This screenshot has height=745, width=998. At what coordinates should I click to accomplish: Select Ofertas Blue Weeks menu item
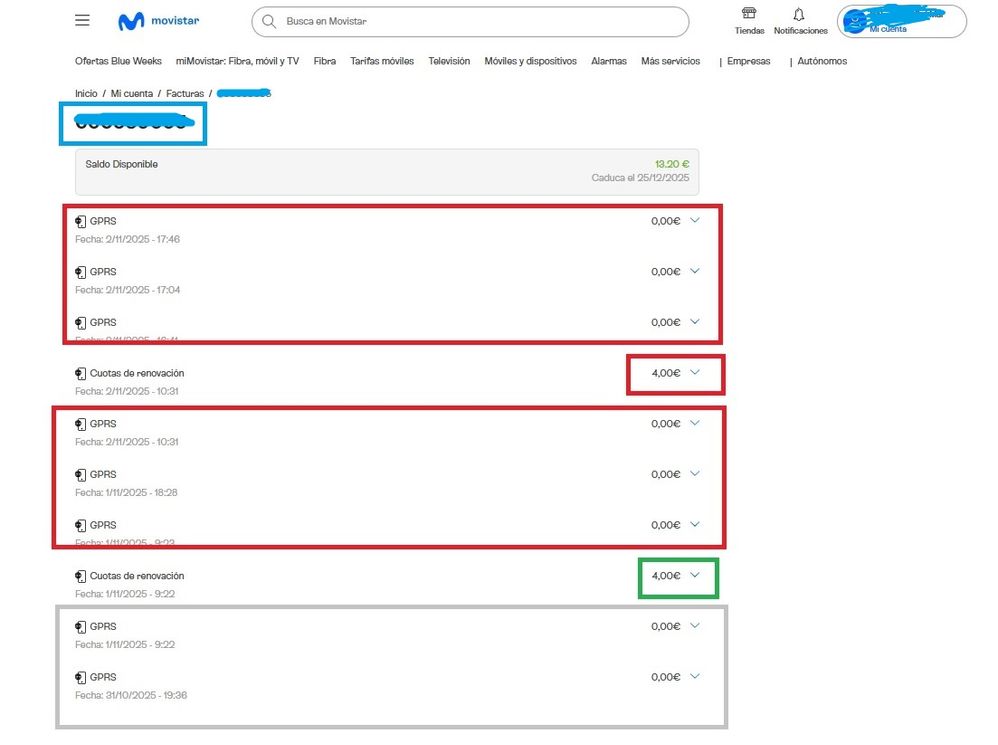tap(118, 61)
